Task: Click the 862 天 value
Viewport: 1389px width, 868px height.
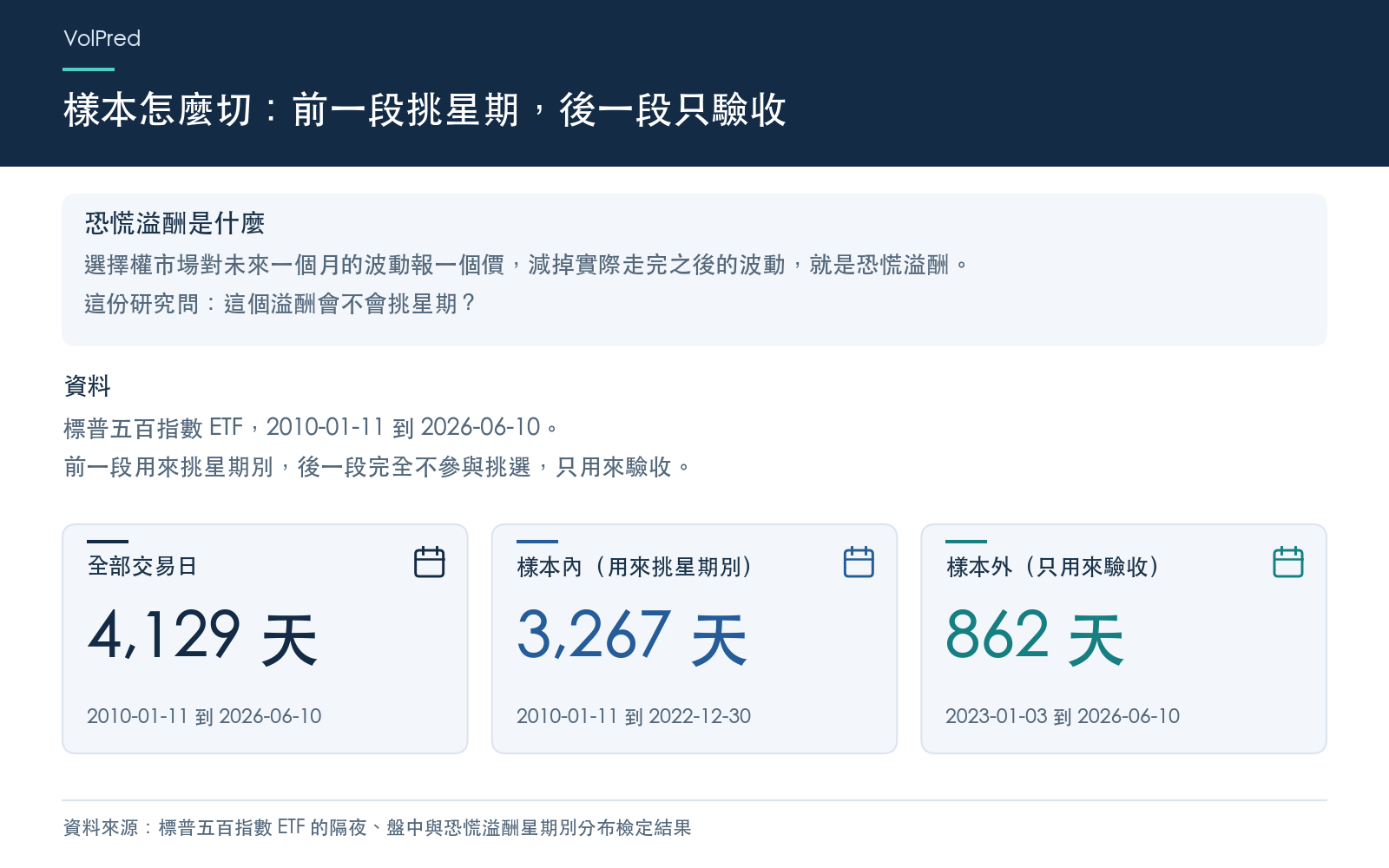Action: [x=1035, y=636]
